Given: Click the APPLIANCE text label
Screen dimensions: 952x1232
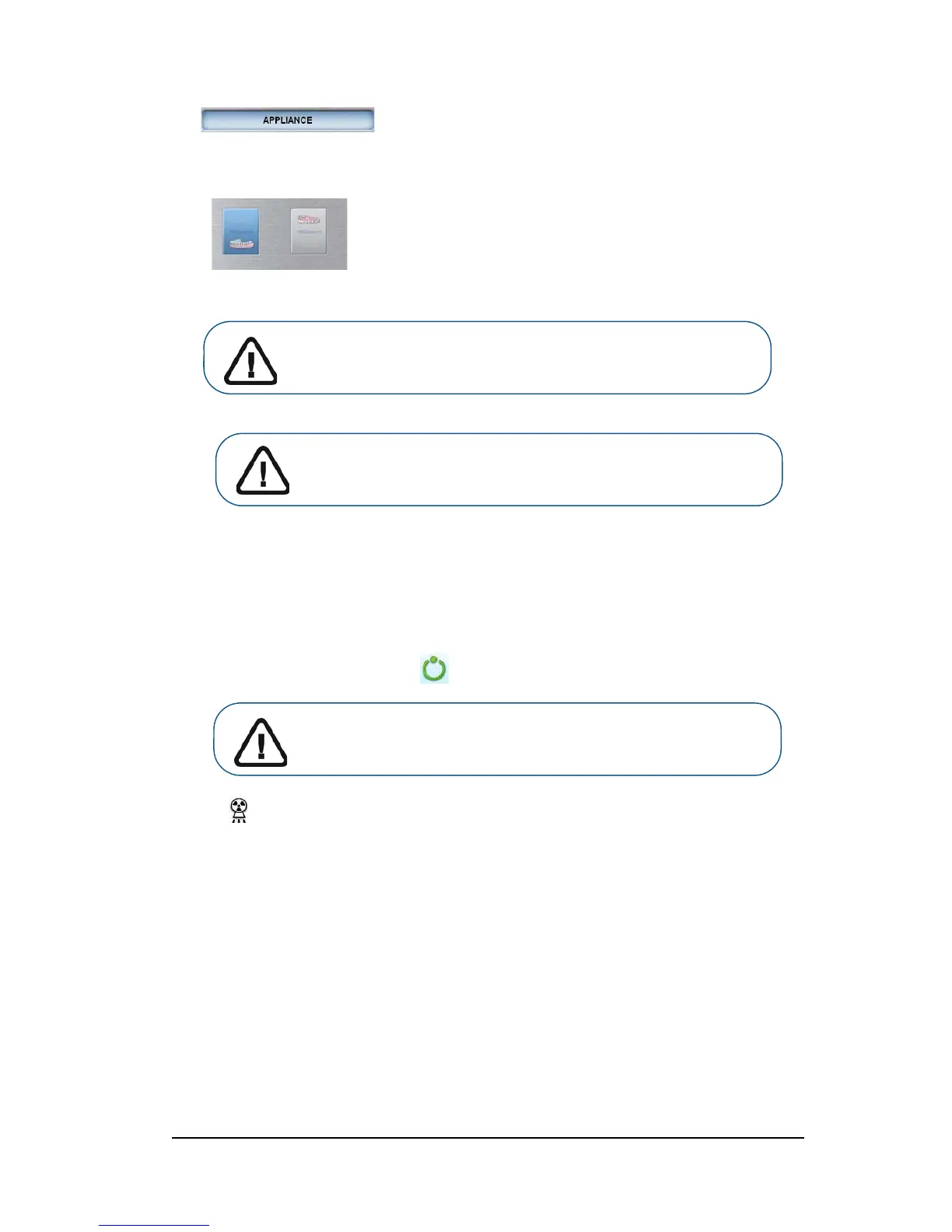Looking at the screenshot, I should click(x=288, y=121).
